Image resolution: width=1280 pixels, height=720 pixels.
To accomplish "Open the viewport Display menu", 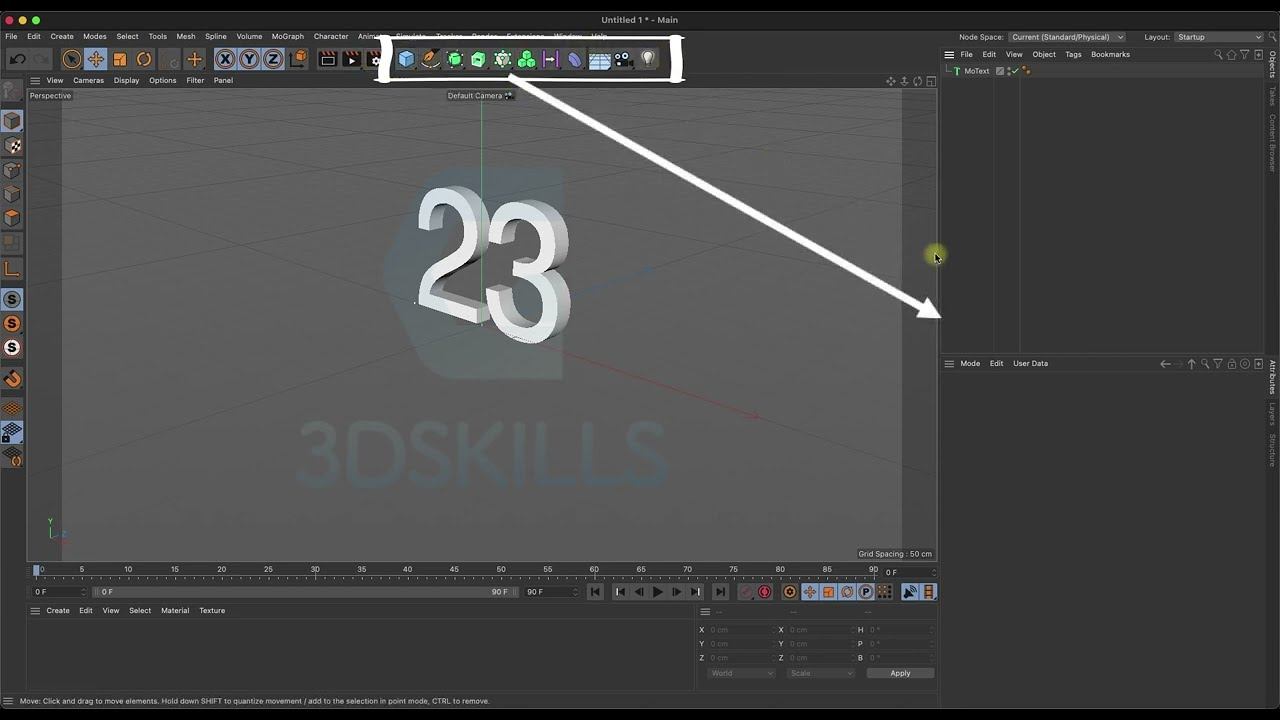I will pos(126,80).
